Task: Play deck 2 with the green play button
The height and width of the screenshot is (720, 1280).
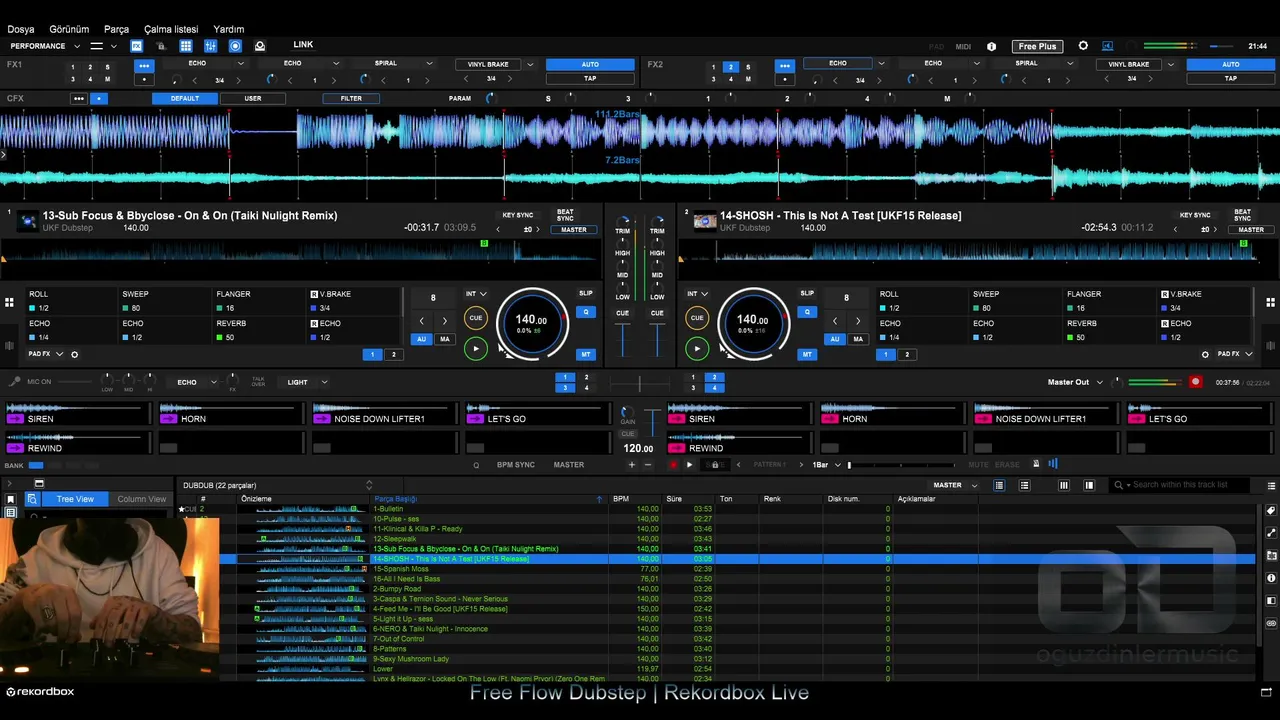Action: [x=696, y=348]
